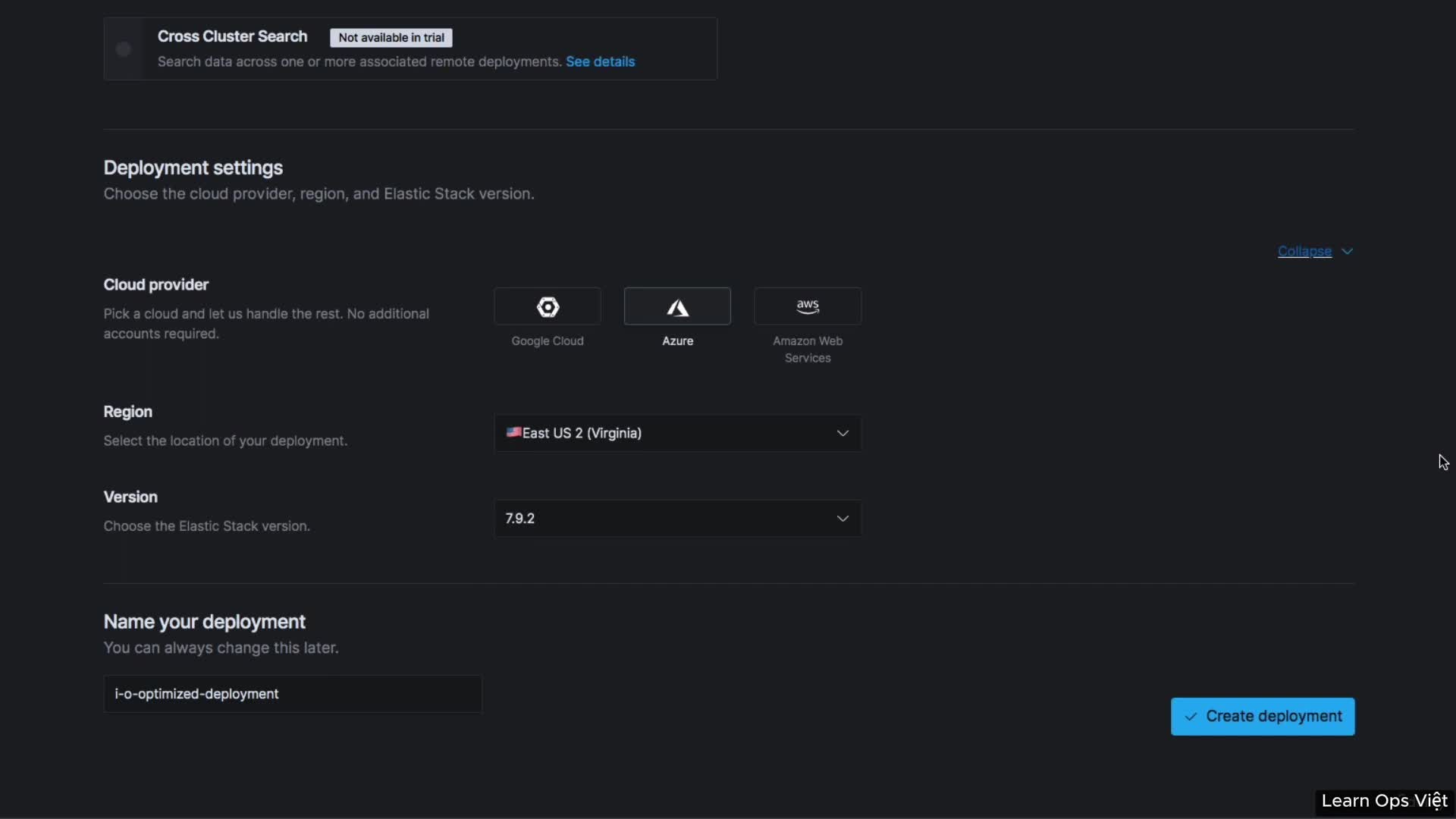1456x819 pixels.
Task: Open the See details link
Action: (600, 61)
